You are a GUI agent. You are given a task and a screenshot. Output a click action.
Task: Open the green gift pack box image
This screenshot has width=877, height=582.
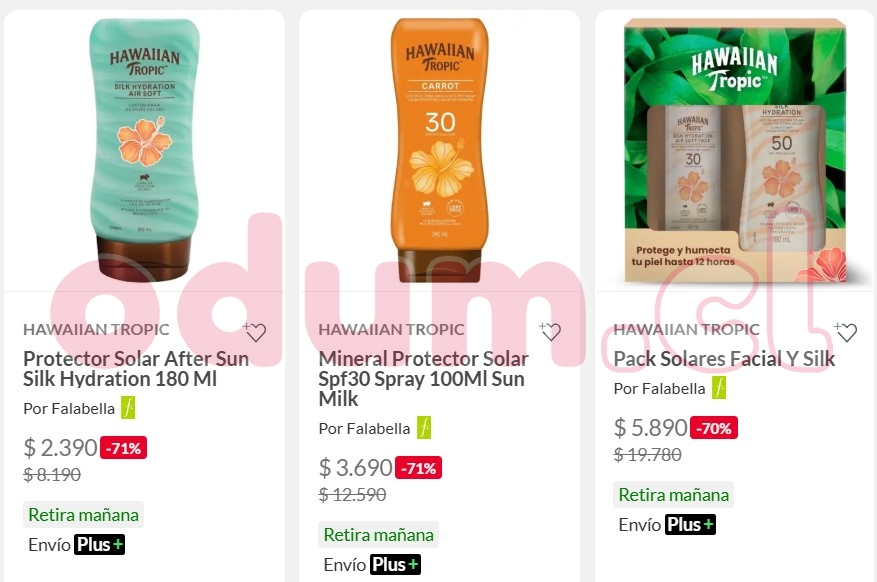735,150
